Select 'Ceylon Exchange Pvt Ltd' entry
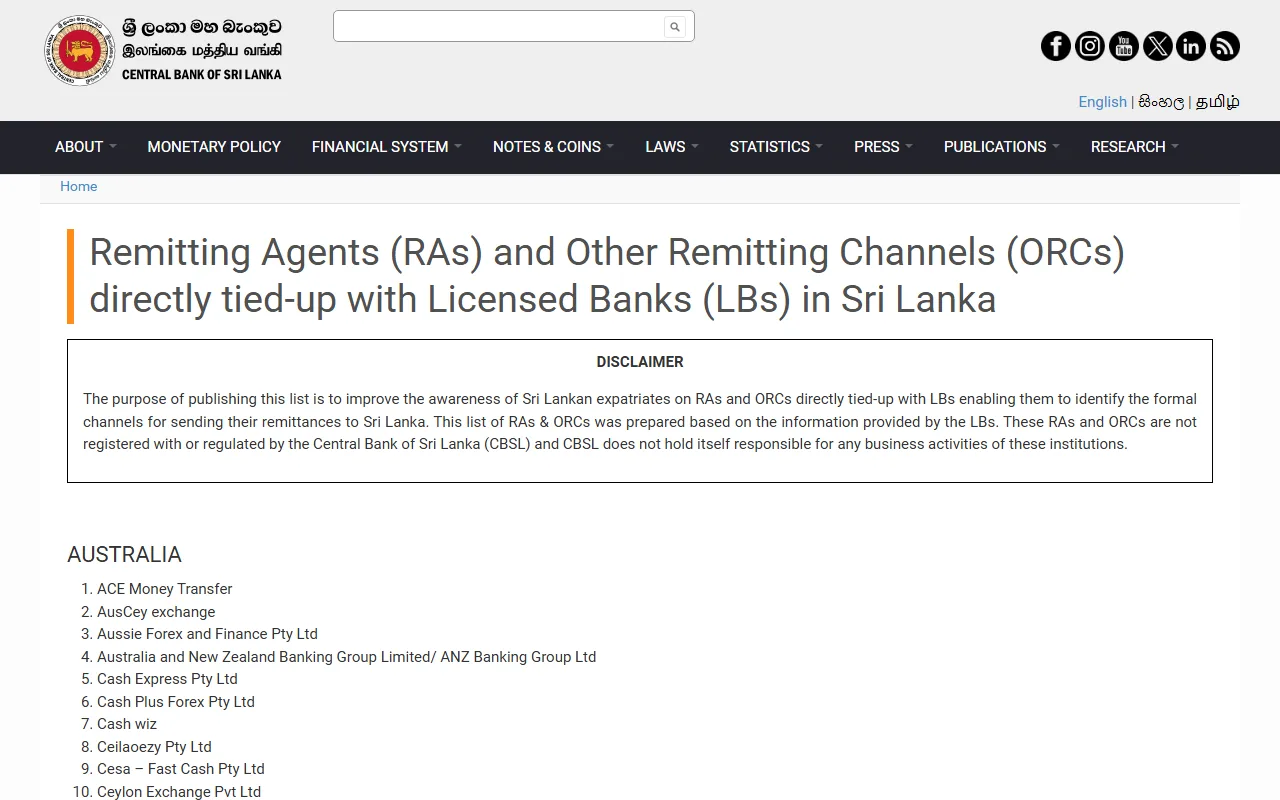1280x800 pixels. tap(179, 792)
